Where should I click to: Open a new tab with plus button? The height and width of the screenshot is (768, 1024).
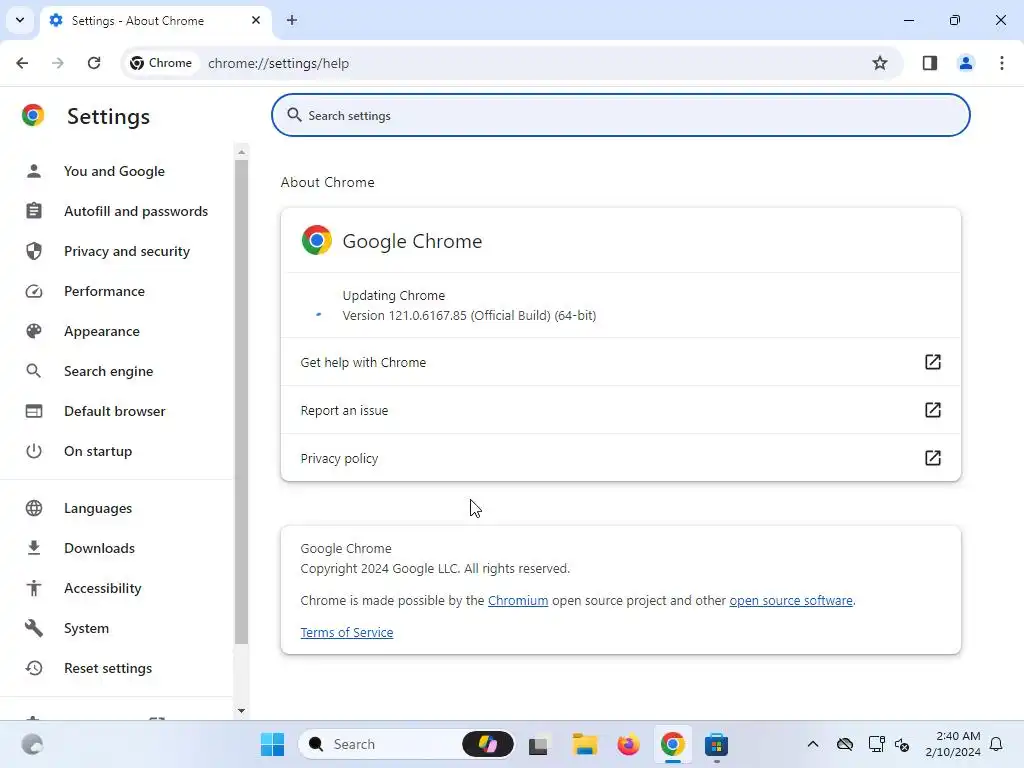point(292,20)
